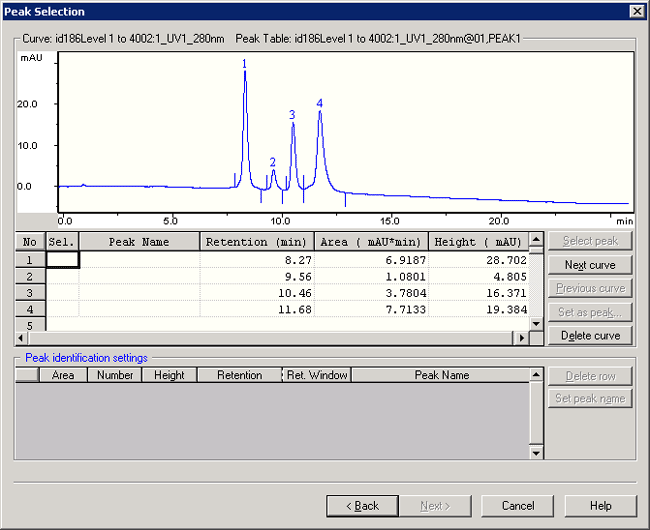Click the Sel. cell of row 1
The image size is (650, 530).
pyautogui.click(x=63, y=260)
